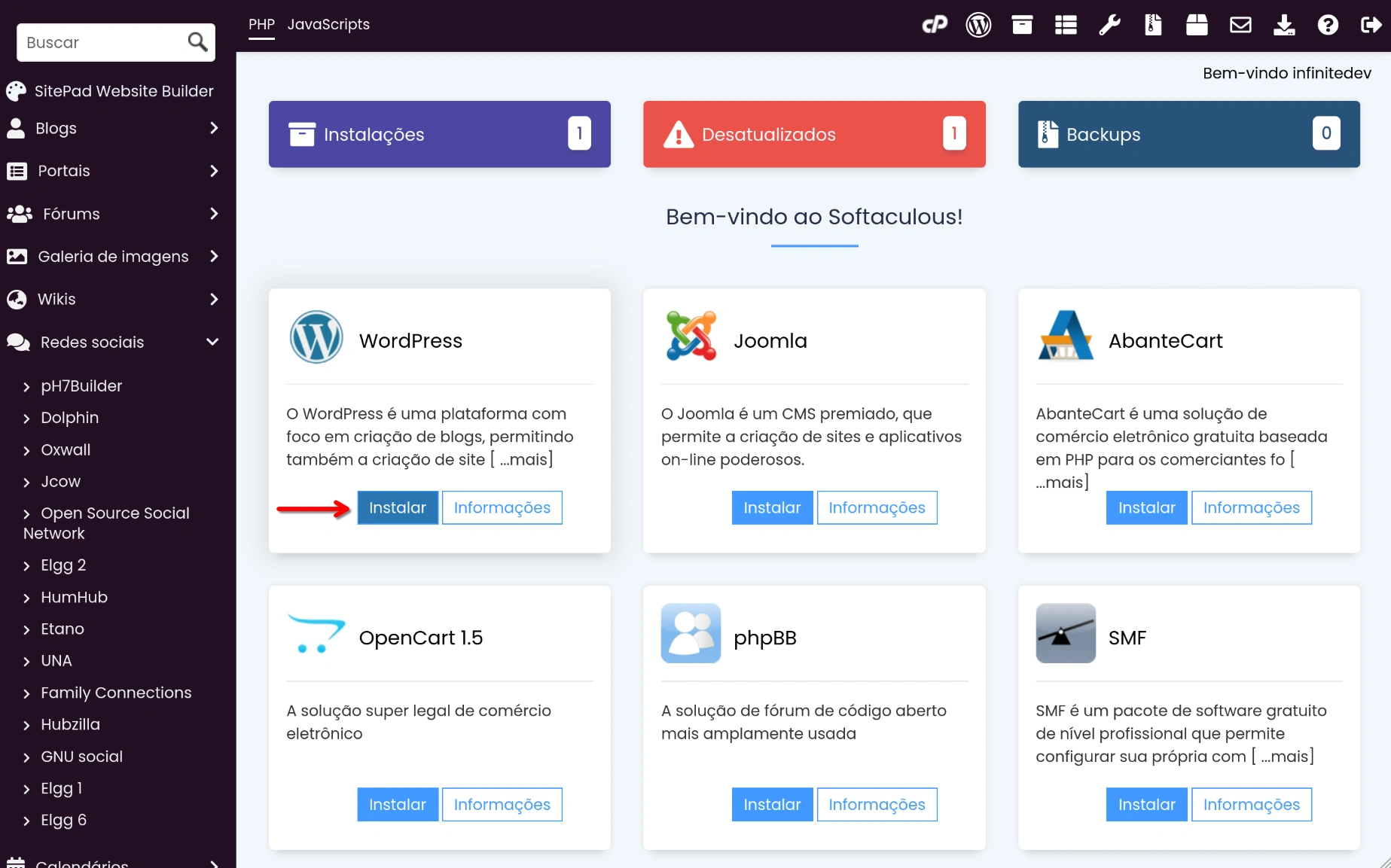Open Informações for Joomla
The image size is (1391, 868).
[x=876, y=507]
